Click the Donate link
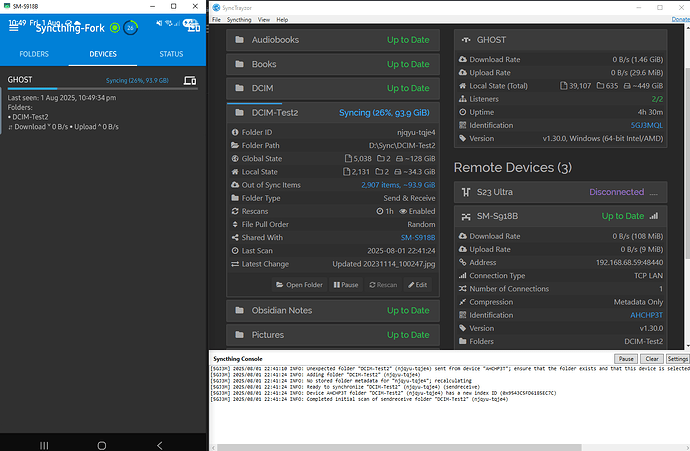This screenshot has height=451, width=690. click(680, 19)
